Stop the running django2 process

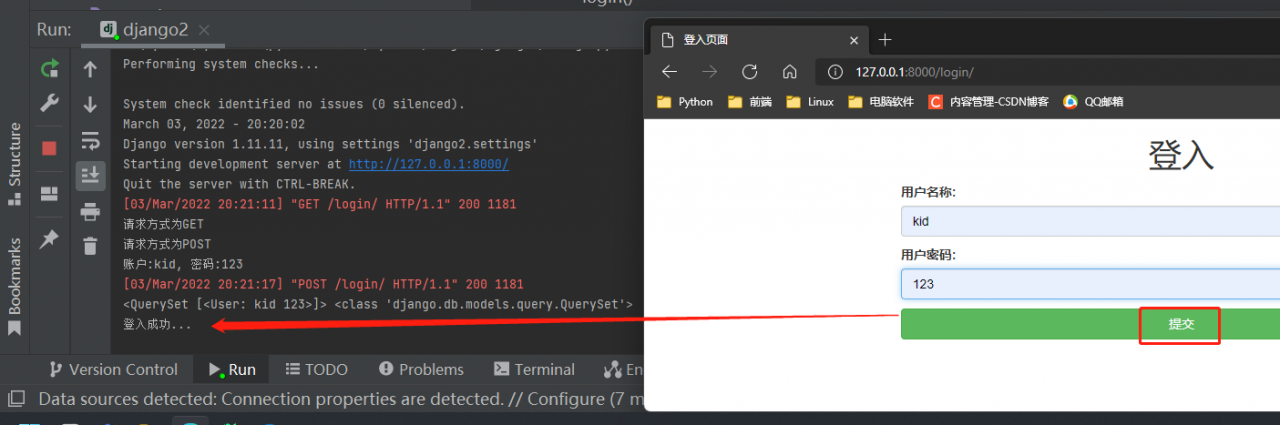(49, 148)
